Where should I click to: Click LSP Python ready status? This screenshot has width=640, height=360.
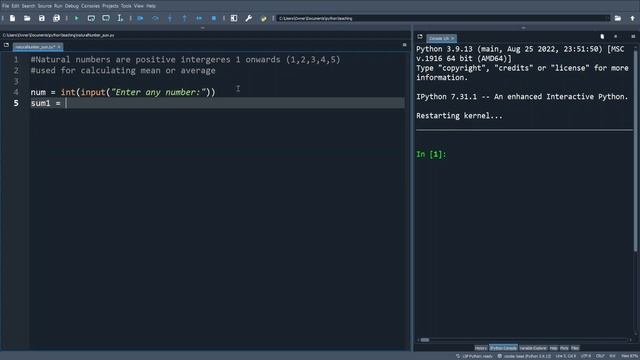click(474, 356)
